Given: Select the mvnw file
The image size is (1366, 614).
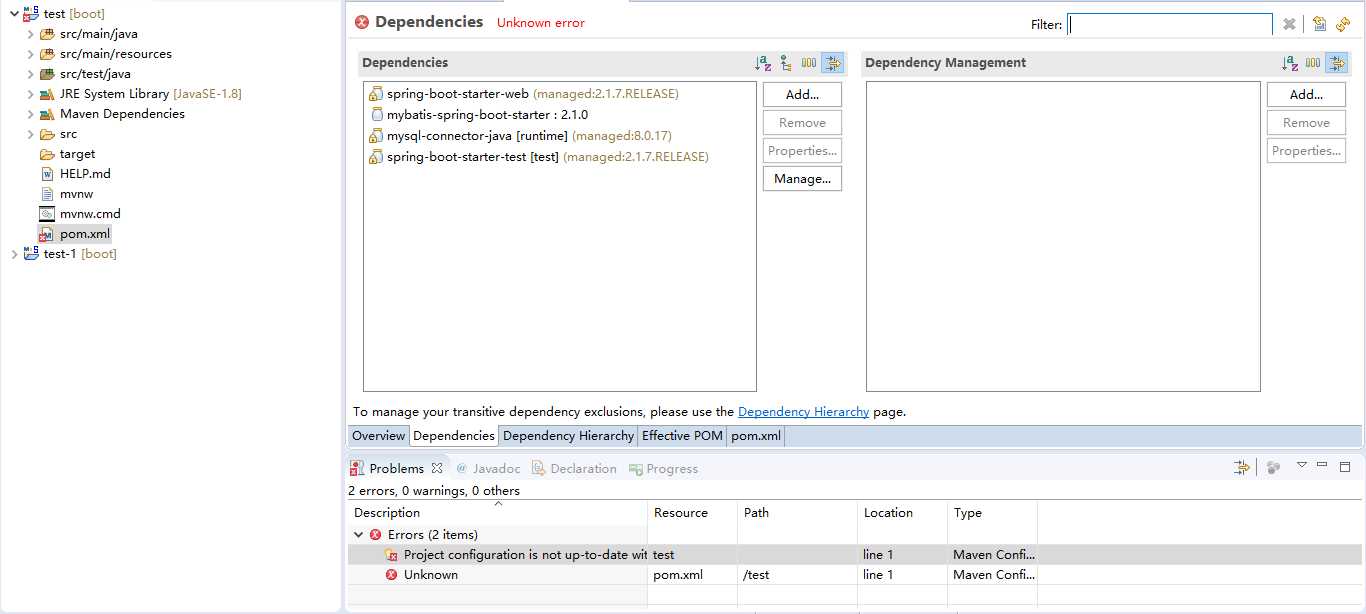Looking at the screenshot, I should [x=76, y=194].
